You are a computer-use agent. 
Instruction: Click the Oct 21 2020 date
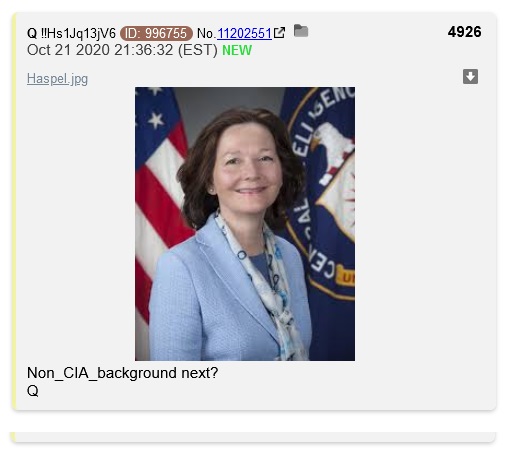tap(68, 50)
